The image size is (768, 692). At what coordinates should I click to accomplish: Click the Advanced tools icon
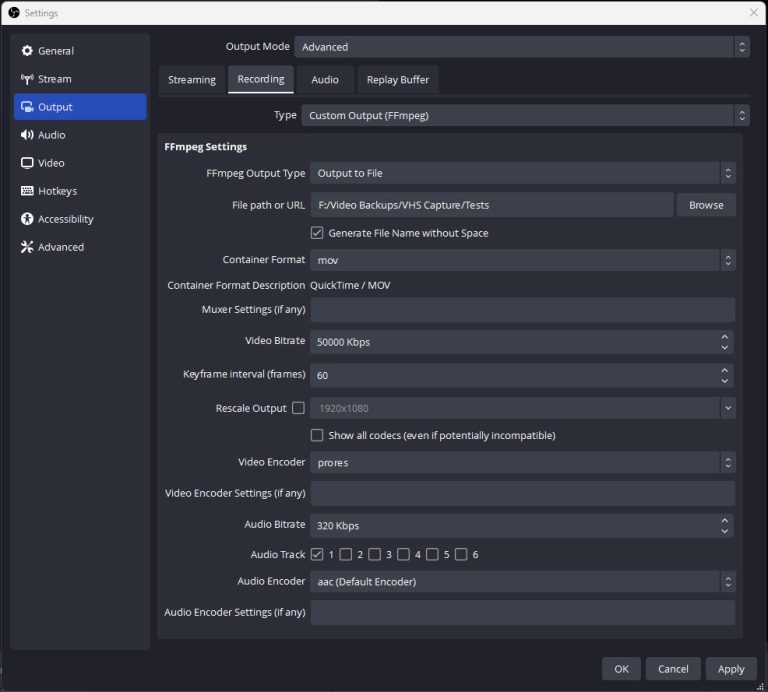click(27, 247)
